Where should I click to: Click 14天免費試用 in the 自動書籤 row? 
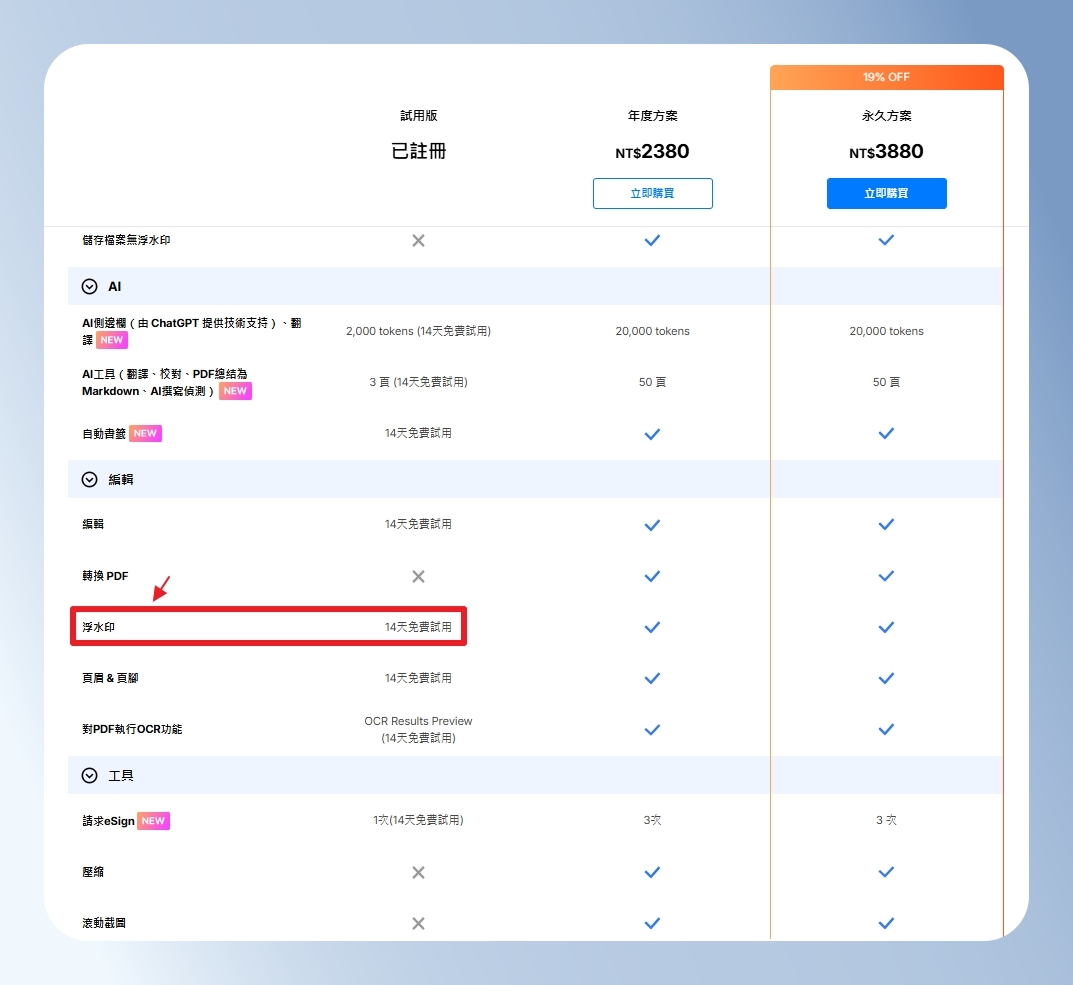(x=418, y=433)
